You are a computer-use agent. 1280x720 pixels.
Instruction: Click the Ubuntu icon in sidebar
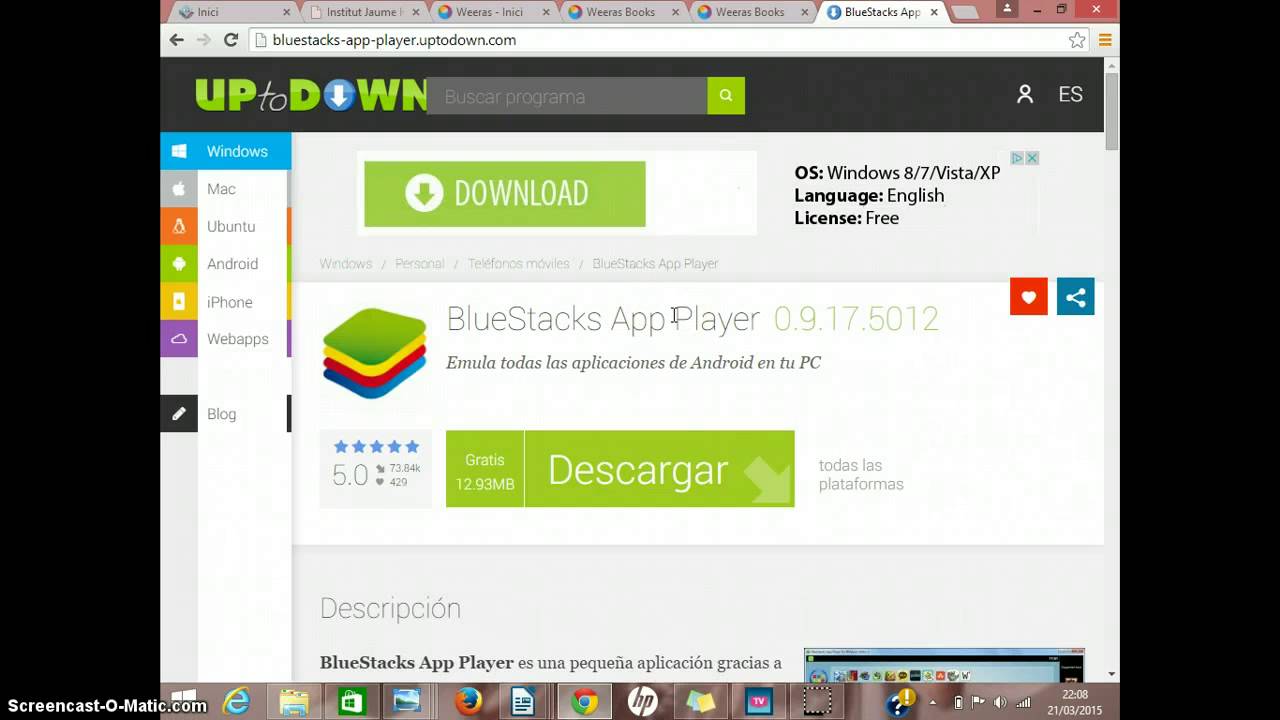179,226
